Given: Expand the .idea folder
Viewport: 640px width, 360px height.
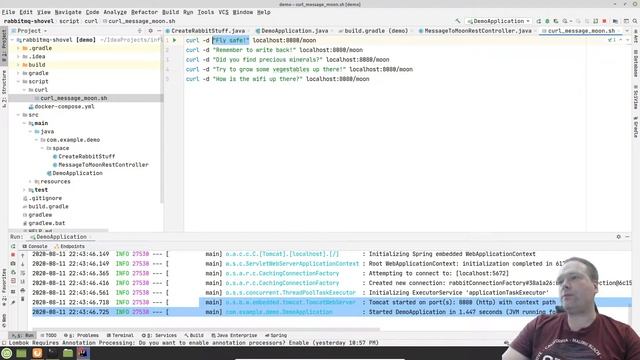Looking at the screenshot, I should (x=18, y=56).
